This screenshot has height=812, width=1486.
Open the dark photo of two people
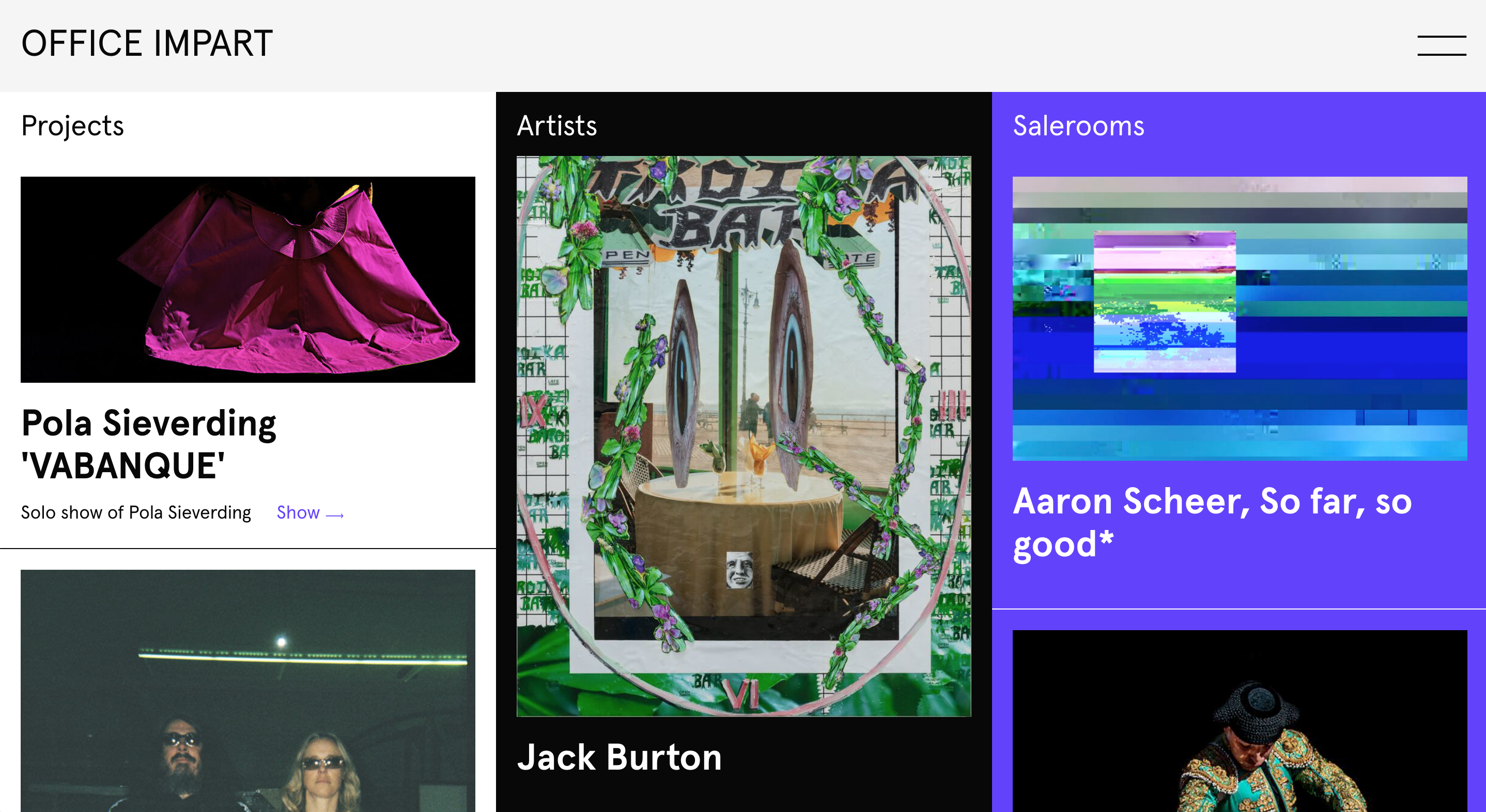[x=248, y=691]
